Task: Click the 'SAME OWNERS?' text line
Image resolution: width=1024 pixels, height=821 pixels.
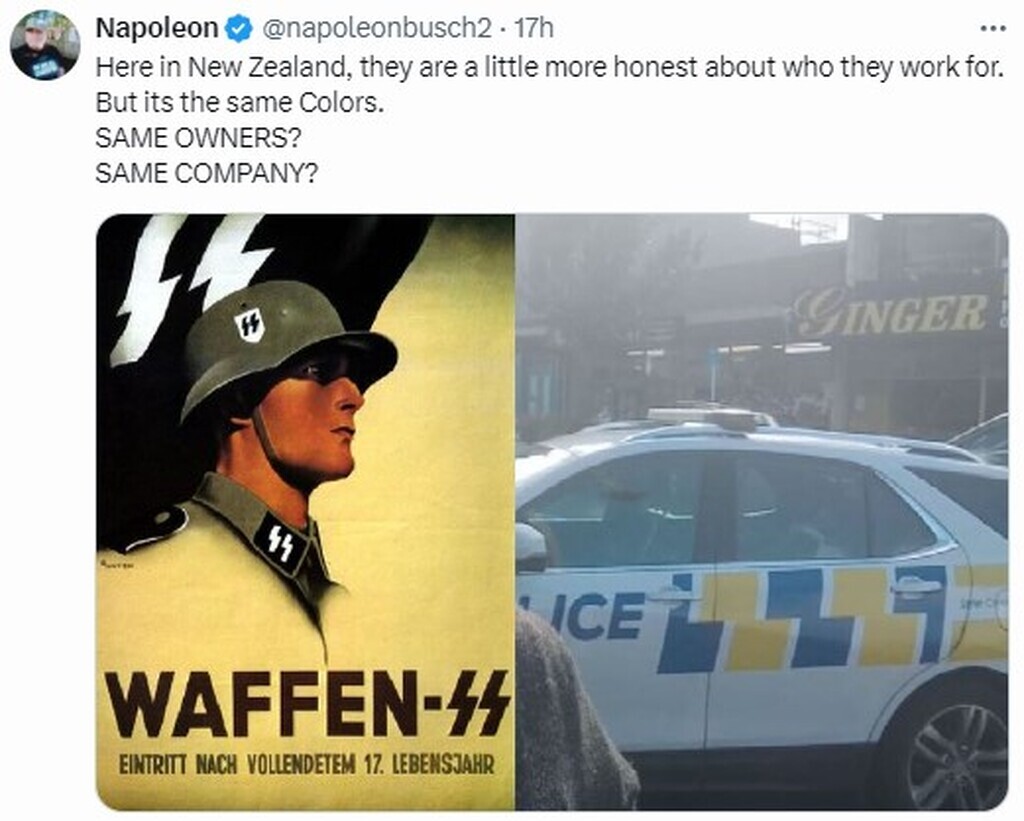Action: (199, 138)
